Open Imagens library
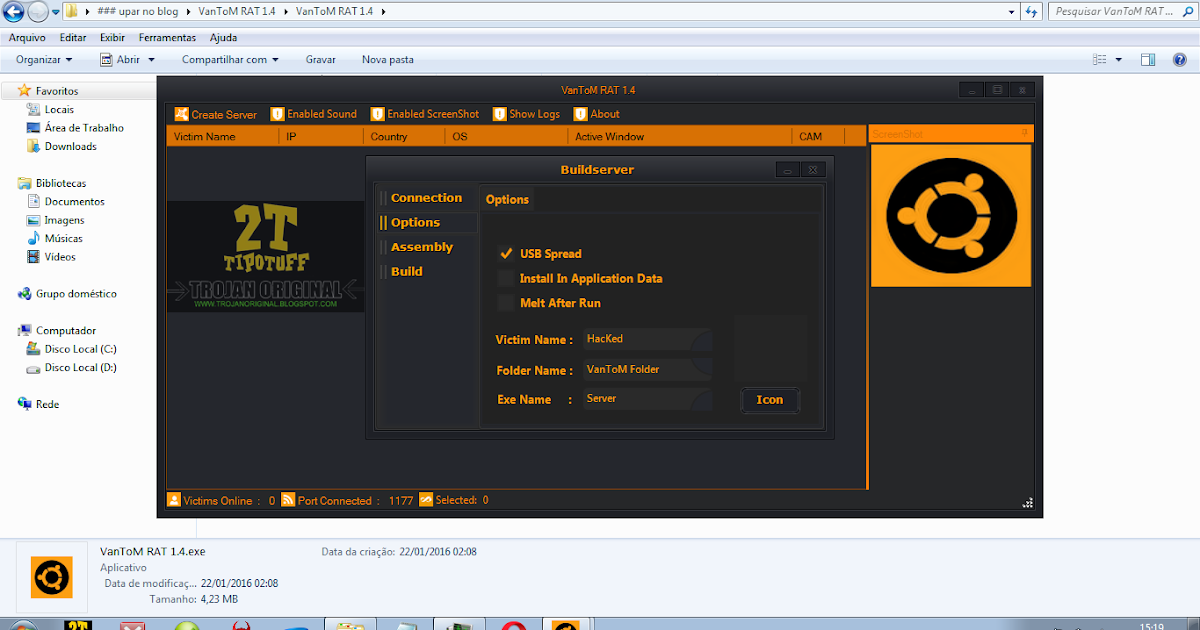 pyautogui.click(x=64, y=220)
